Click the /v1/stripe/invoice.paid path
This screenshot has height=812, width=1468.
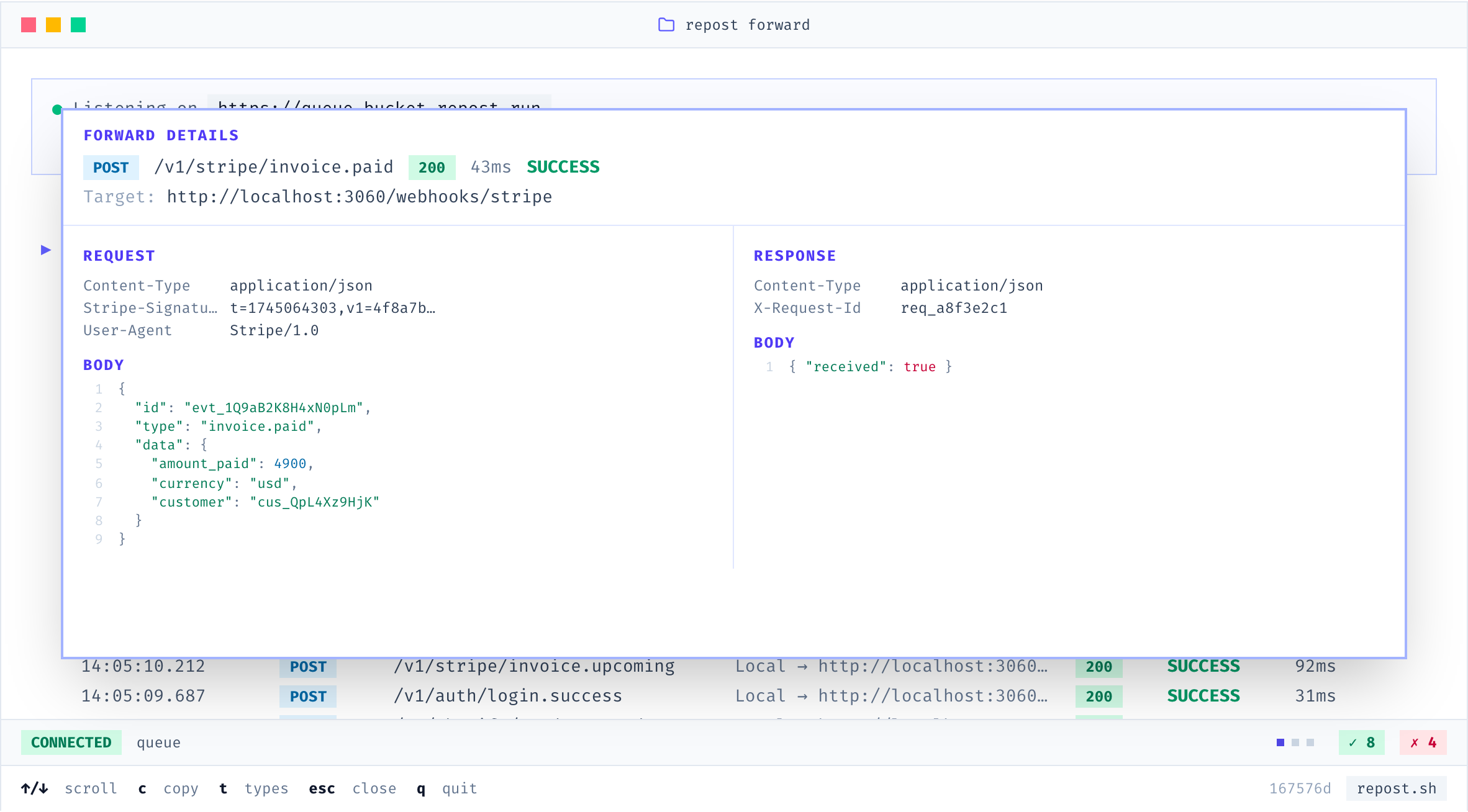(274, 167)
